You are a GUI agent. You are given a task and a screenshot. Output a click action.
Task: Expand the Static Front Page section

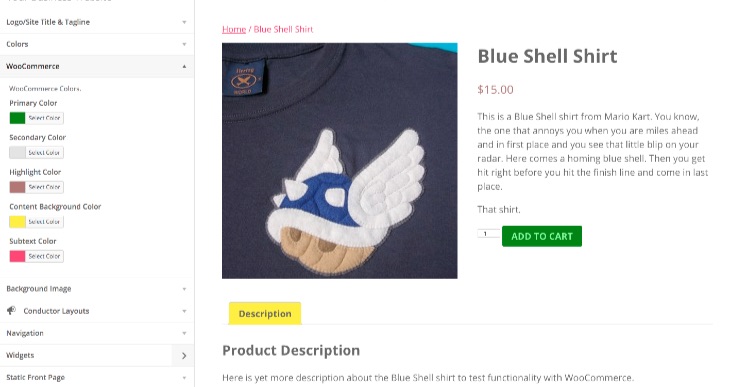click(97, 377)
